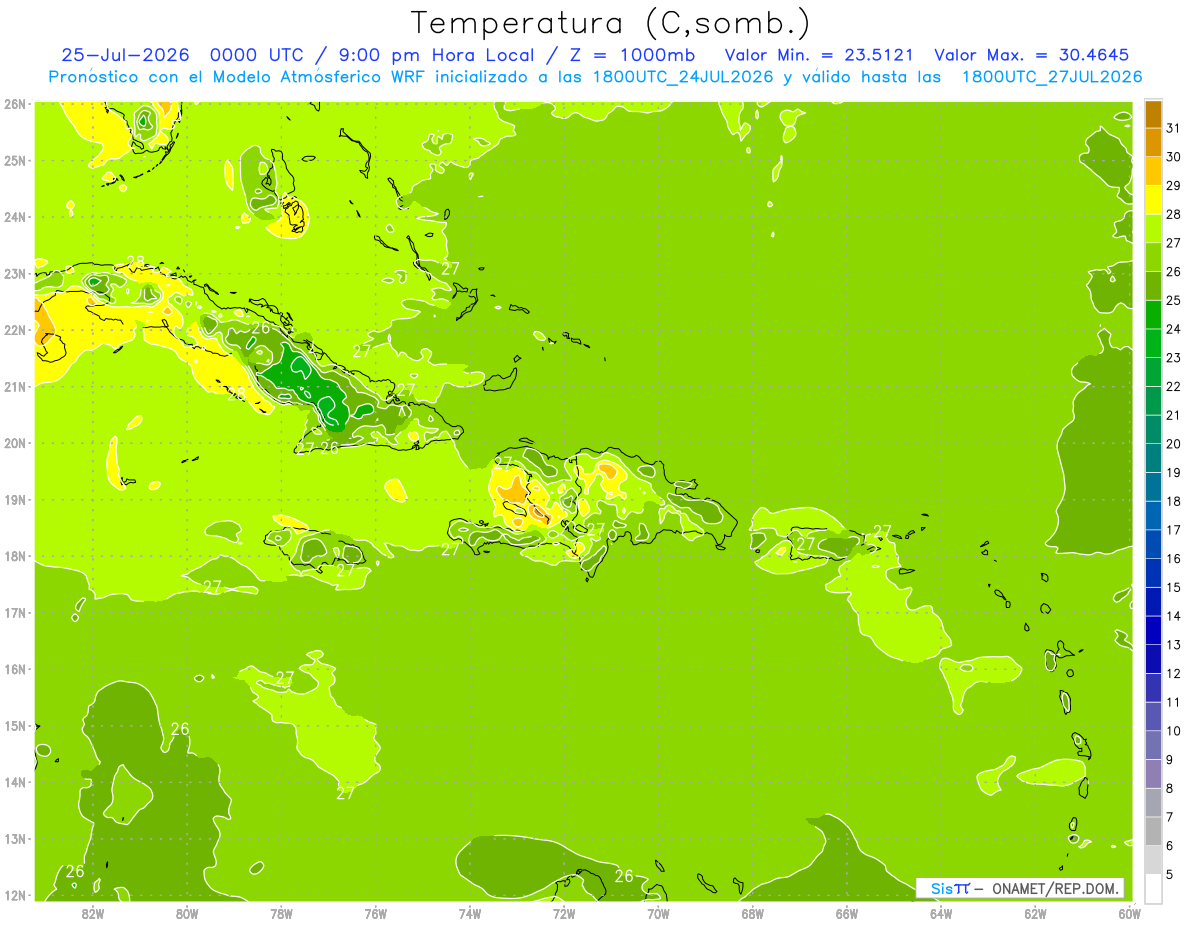Click the color bar label '18'

point(1174,501)
